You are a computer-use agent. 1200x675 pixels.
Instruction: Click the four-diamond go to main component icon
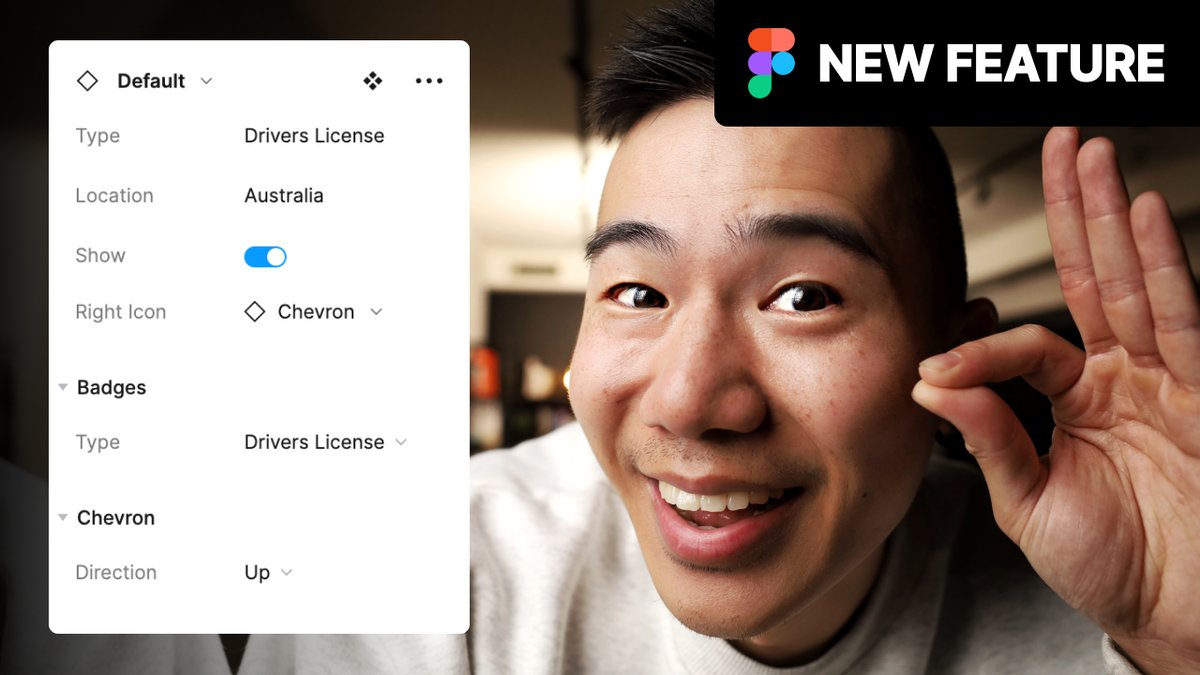(x=373, y=81)
